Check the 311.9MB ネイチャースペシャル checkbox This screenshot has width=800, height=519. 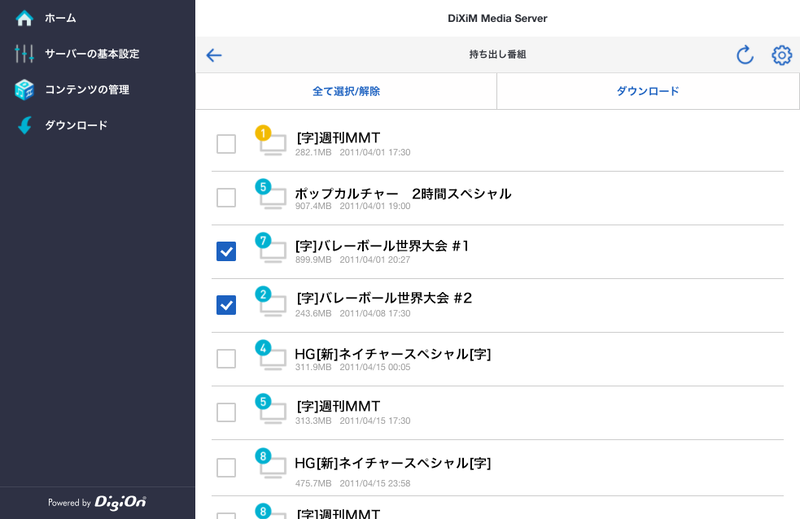[x=226, y=358]
